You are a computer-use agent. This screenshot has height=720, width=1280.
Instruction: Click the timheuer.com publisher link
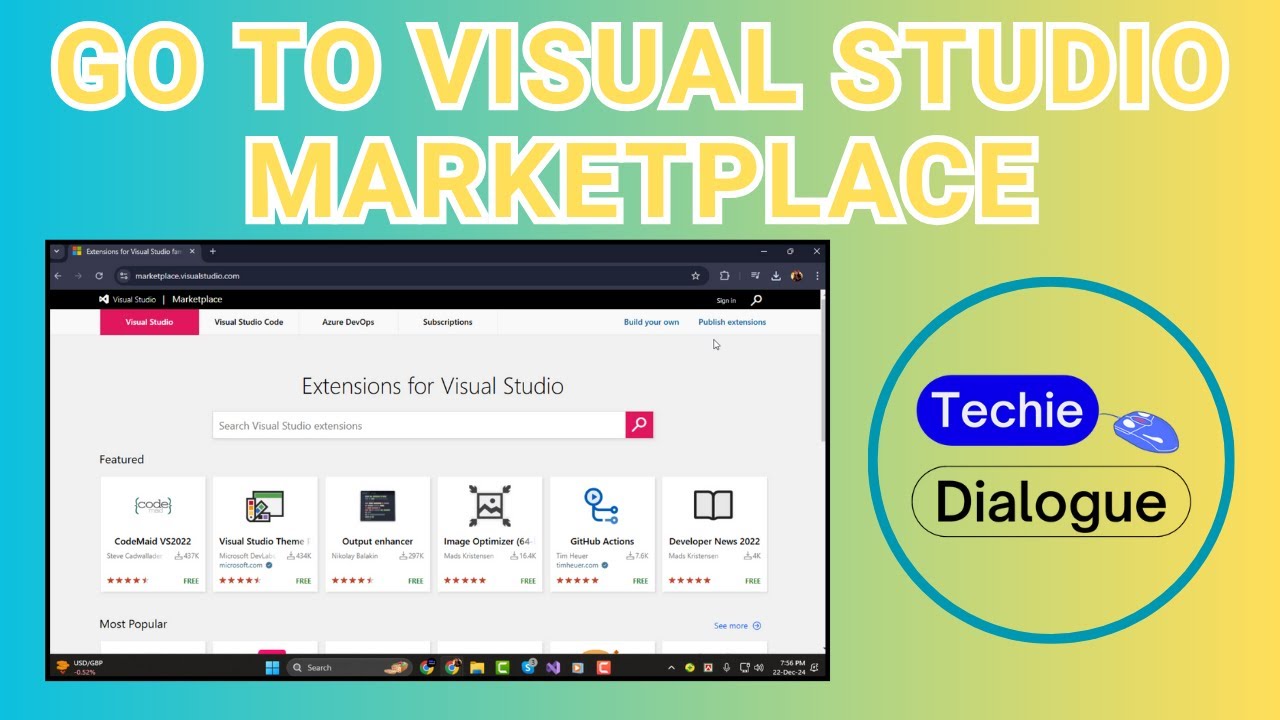point(577,565)
